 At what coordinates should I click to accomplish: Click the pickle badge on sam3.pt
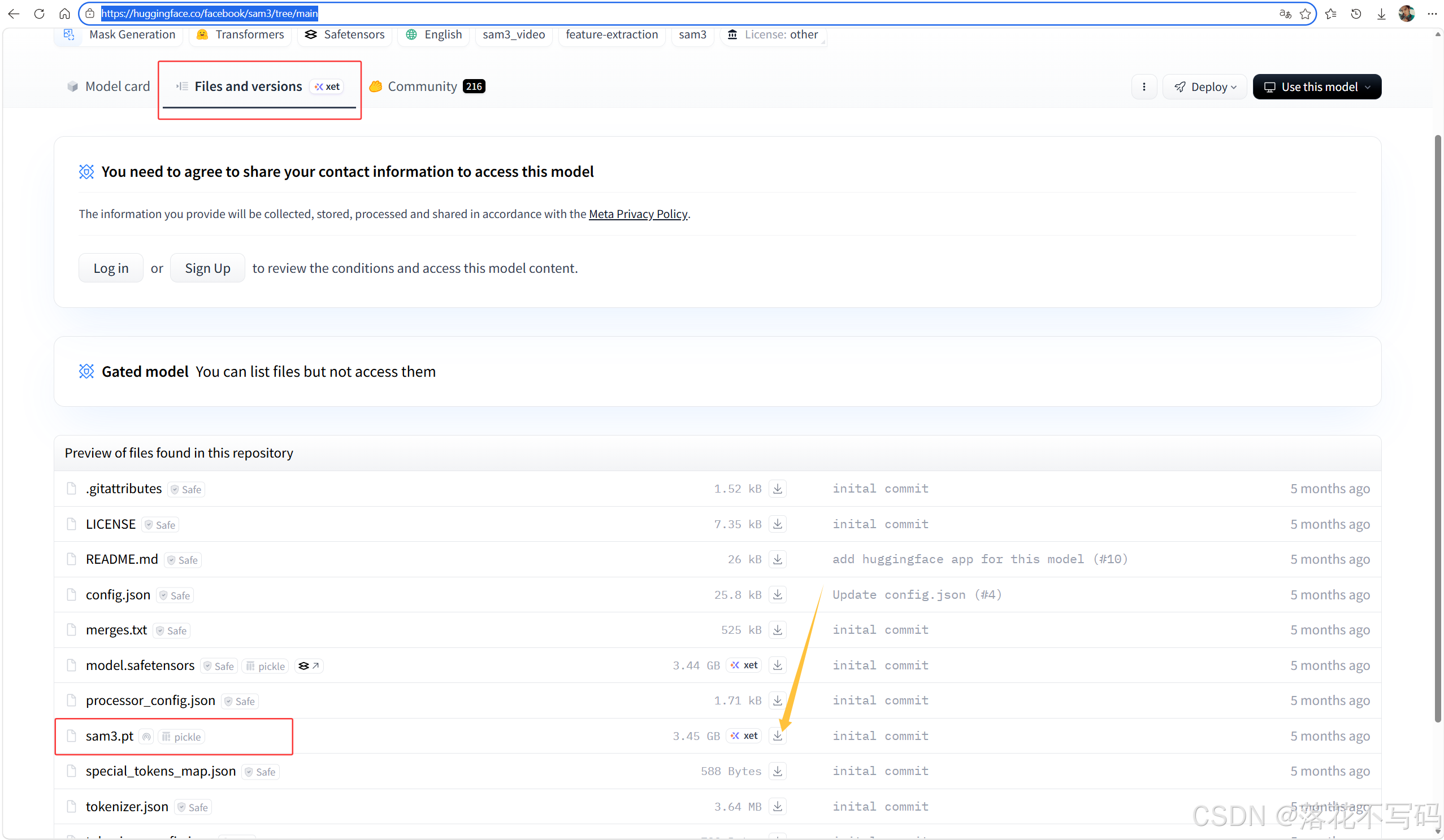click(x=181, y=737)
